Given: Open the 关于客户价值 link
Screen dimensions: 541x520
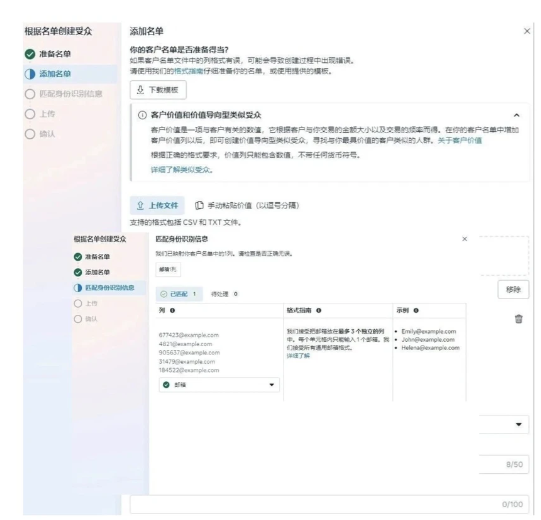Looking at the screenshot, I should point(460,140).
